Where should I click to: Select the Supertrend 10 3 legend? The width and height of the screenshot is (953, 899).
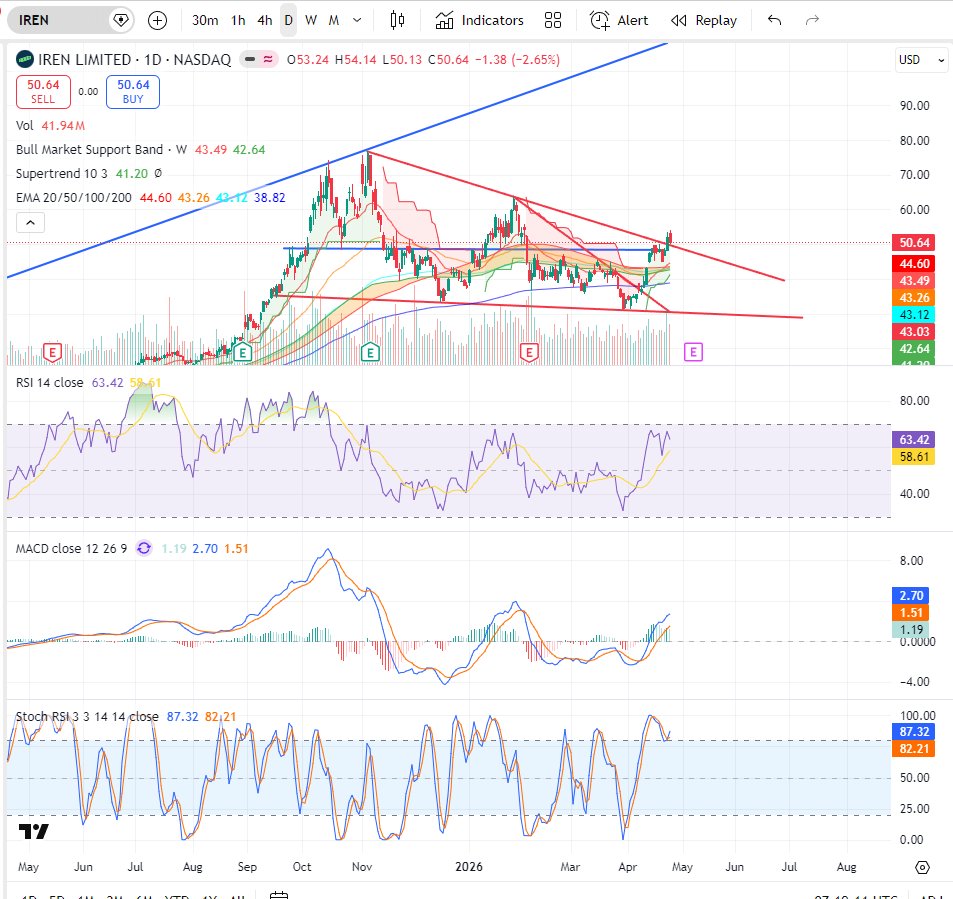[89, 174]
